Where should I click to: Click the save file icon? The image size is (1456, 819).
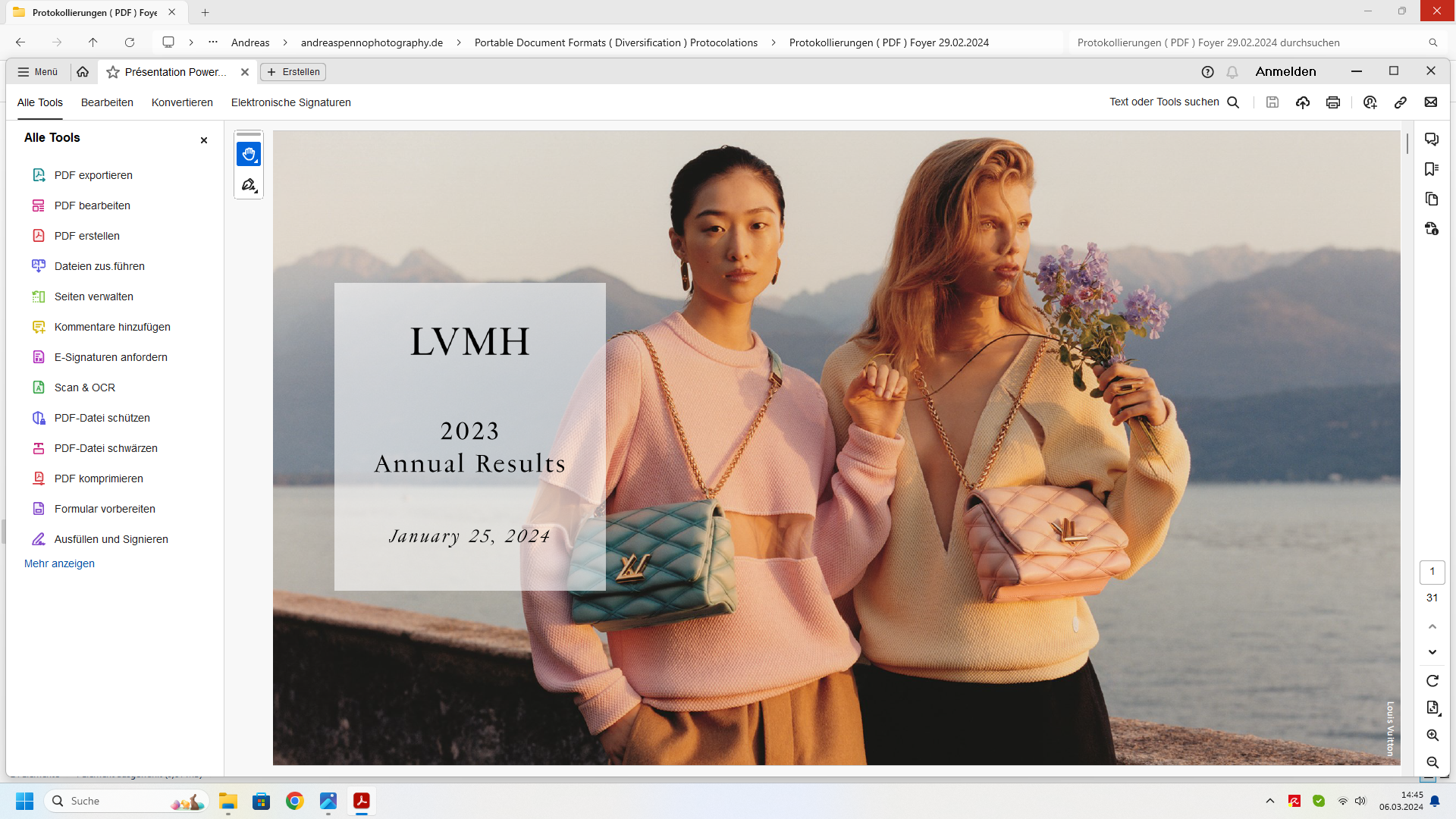[1272, 102]
